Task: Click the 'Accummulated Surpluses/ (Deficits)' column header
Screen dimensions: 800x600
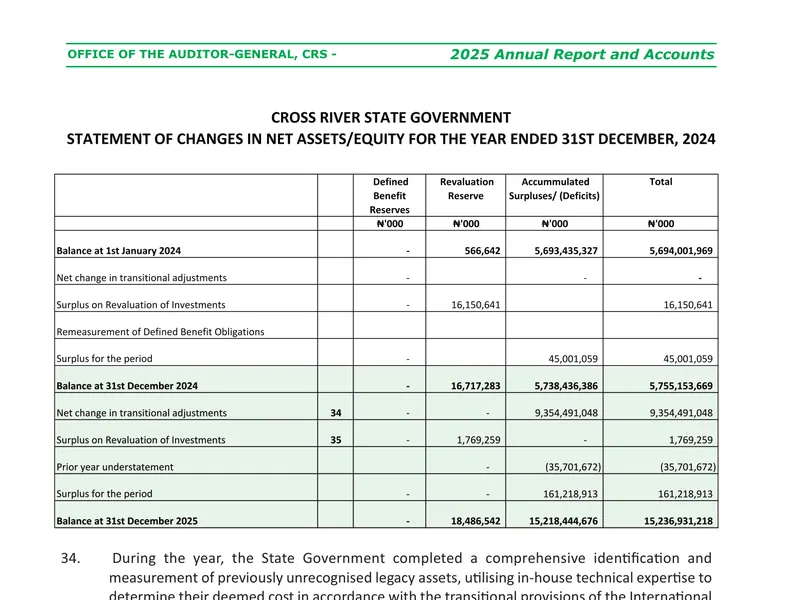Action: pos(554,189)
